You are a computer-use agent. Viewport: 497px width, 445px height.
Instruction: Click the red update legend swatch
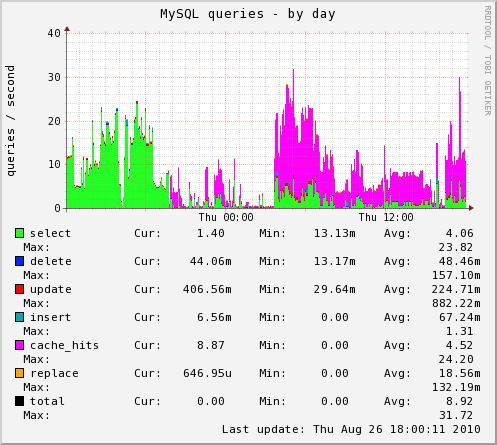point(19,289)
